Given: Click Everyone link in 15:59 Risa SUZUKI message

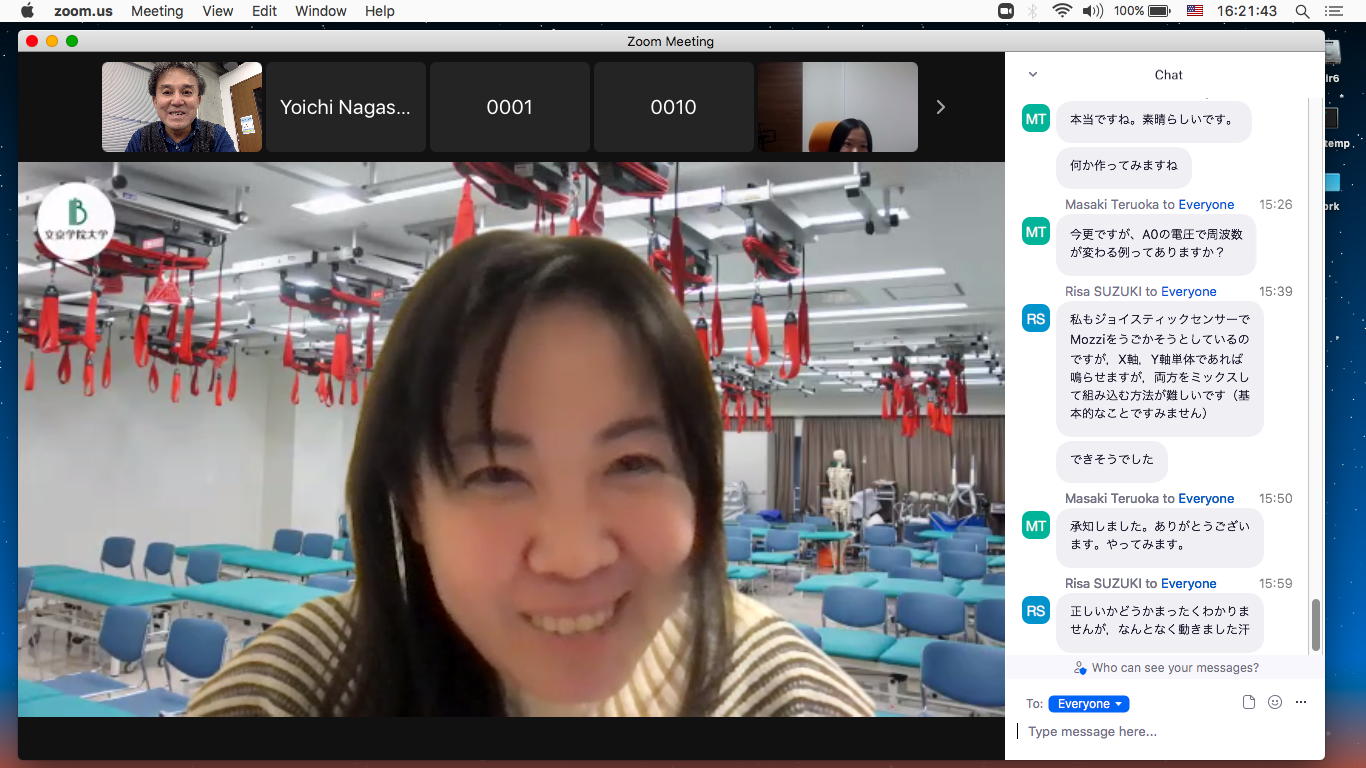Looking at the screenshot, I should [x=1188, y=584].
